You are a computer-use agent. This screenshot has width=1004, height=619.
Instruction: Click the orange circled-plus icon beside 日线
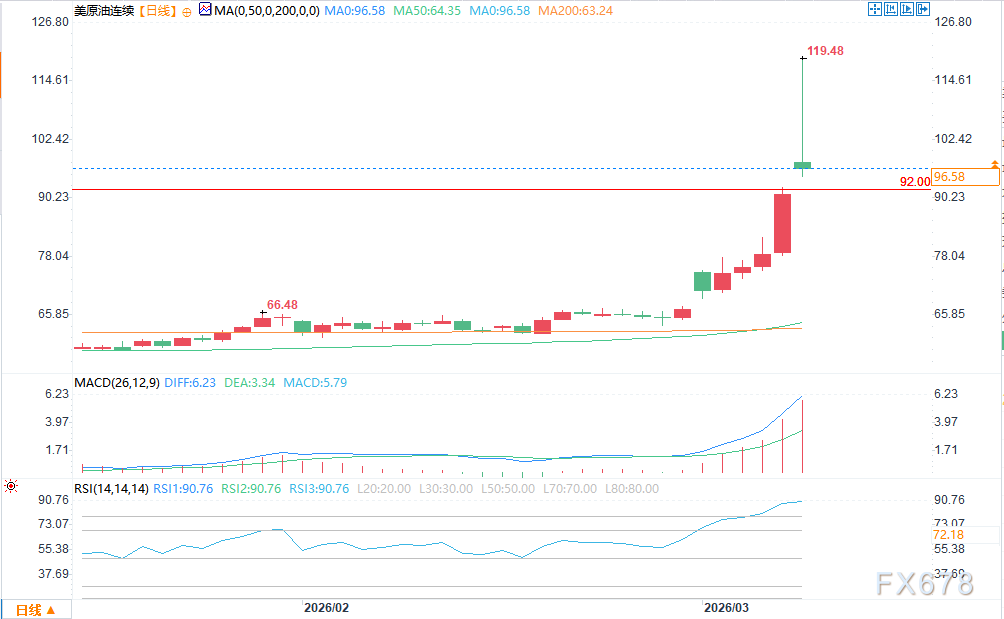[x=187, y=12]
